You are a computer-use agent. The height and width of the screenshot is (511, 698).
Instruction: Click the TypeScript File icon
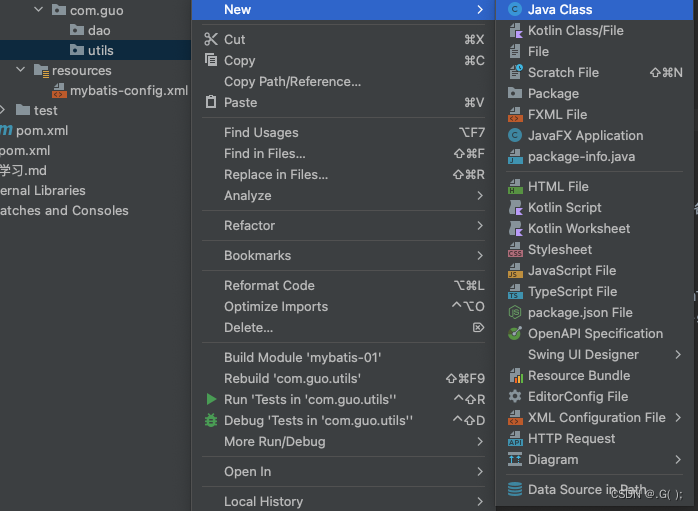coord(515,292)
